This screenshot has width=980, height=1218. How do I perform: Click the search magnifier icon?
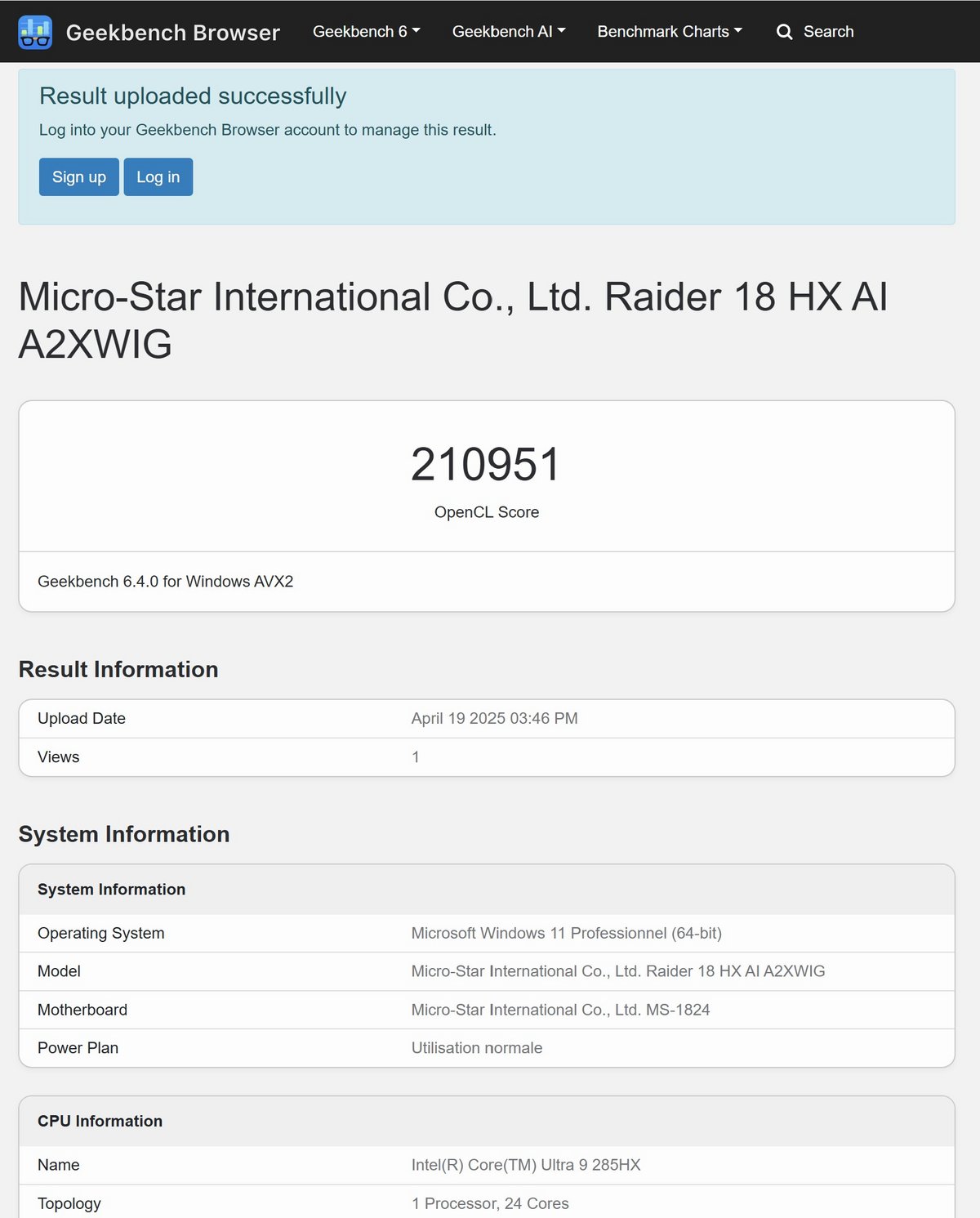click(785, 32)
